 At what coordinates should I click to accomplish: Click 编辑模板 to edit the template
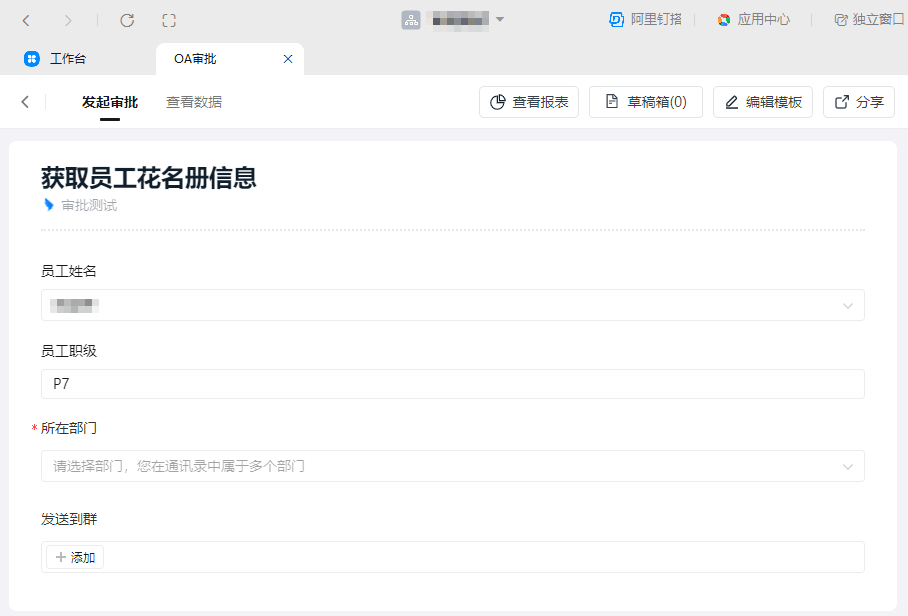pos(763,101)
